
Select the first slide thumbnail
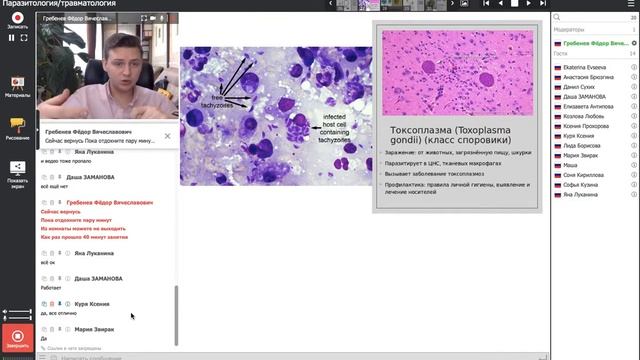[x=347, y=5]
